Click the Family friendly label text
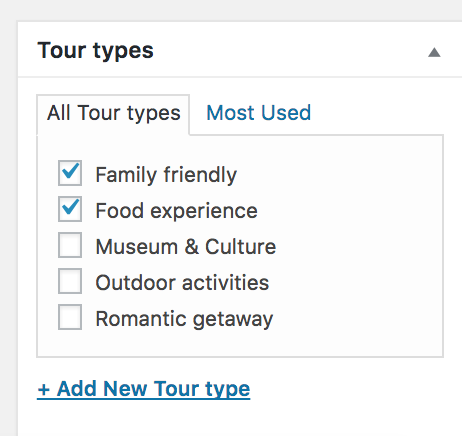 click(166, 175)
